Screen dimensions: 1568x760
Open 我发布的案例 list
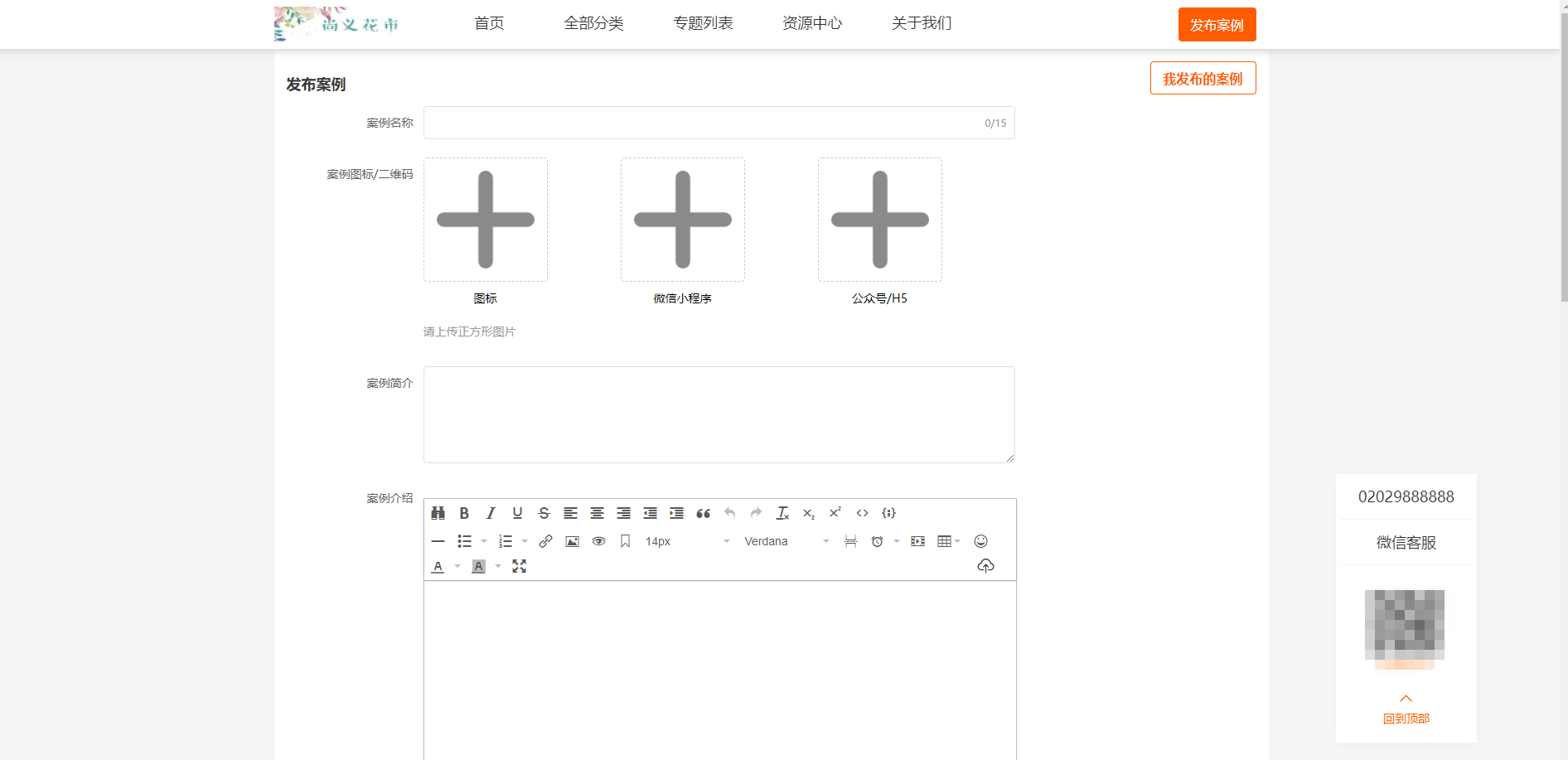[x=1203, y=79]
